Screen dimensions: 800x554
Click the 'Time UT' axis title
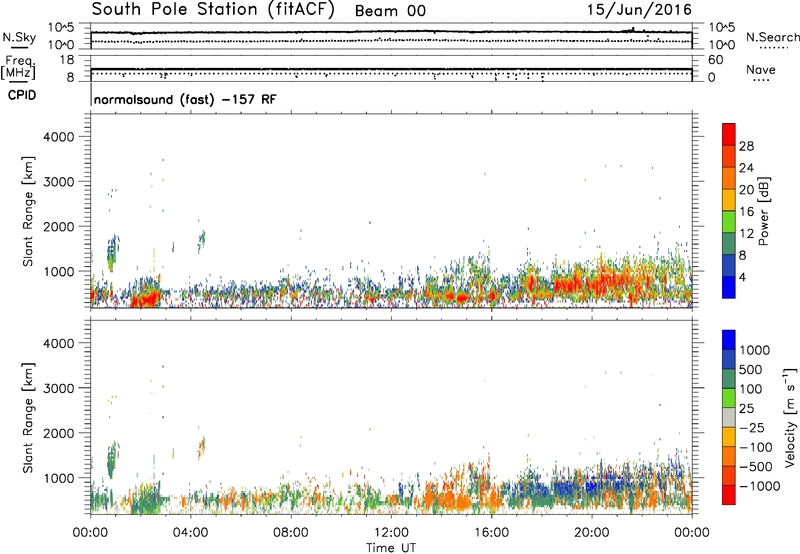point(391,548)
